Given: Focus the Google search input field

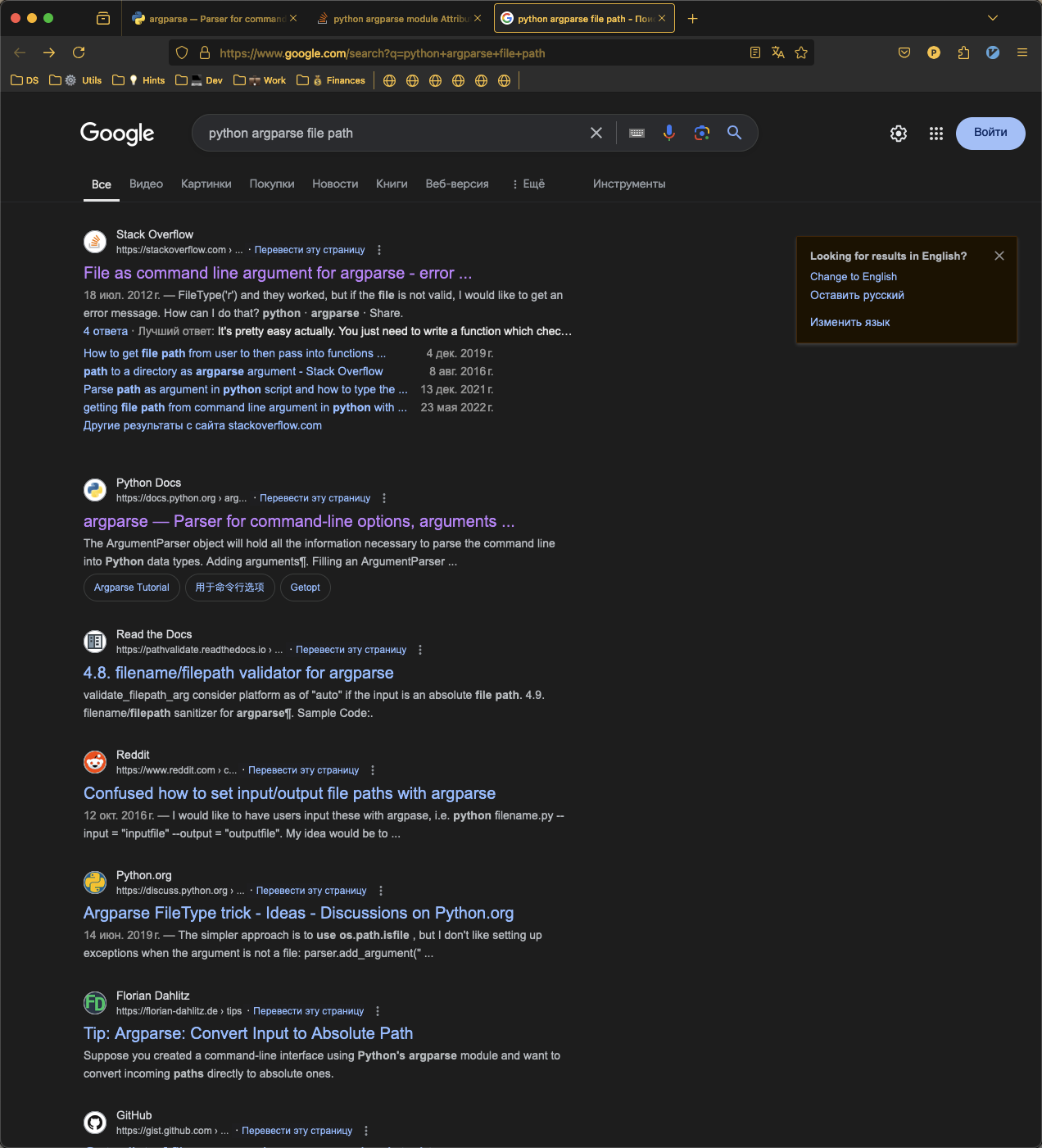Looking at the screenshot, I should pos(393,133).
